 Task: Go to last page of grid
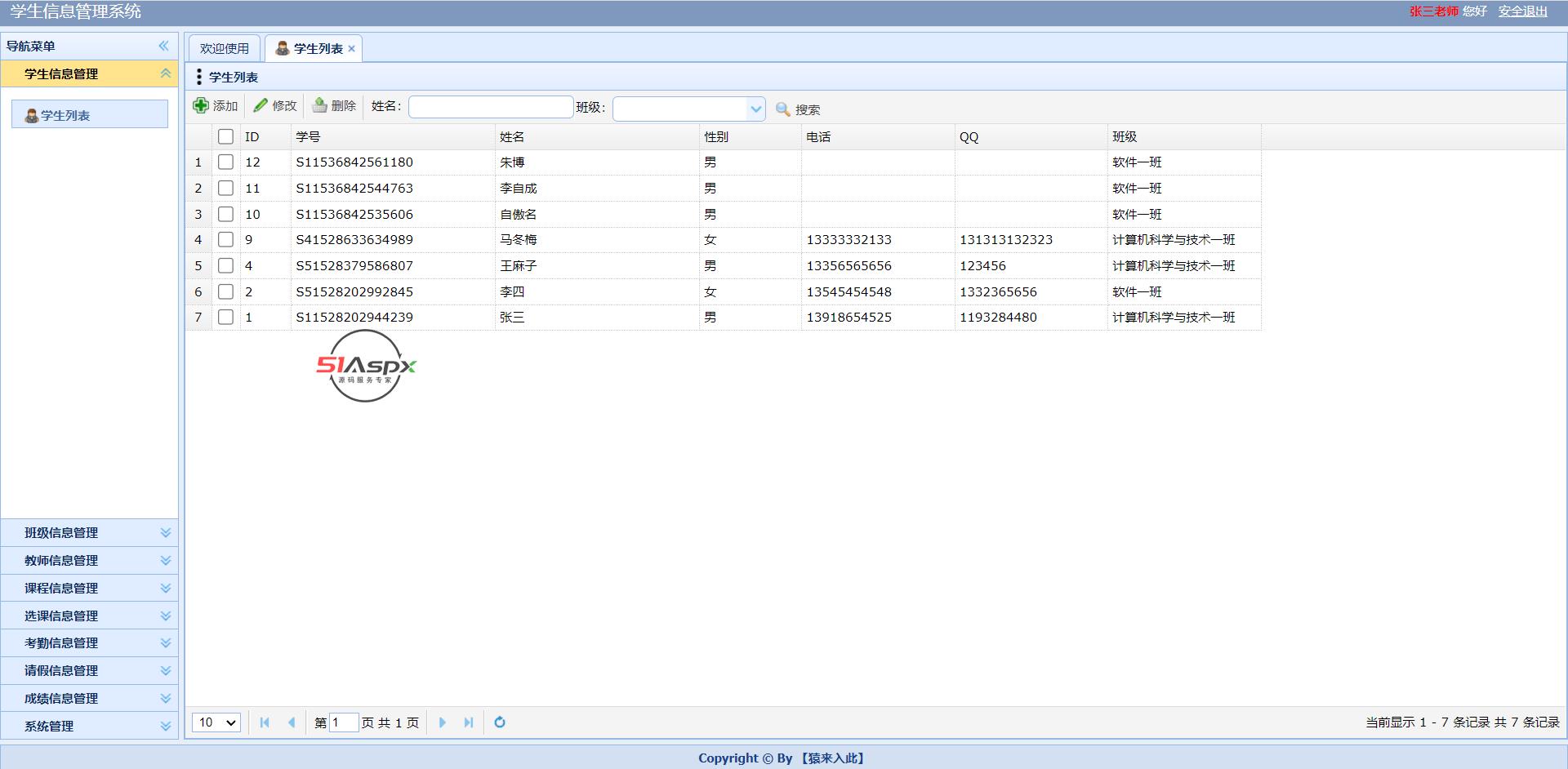(x=468, y=722)
